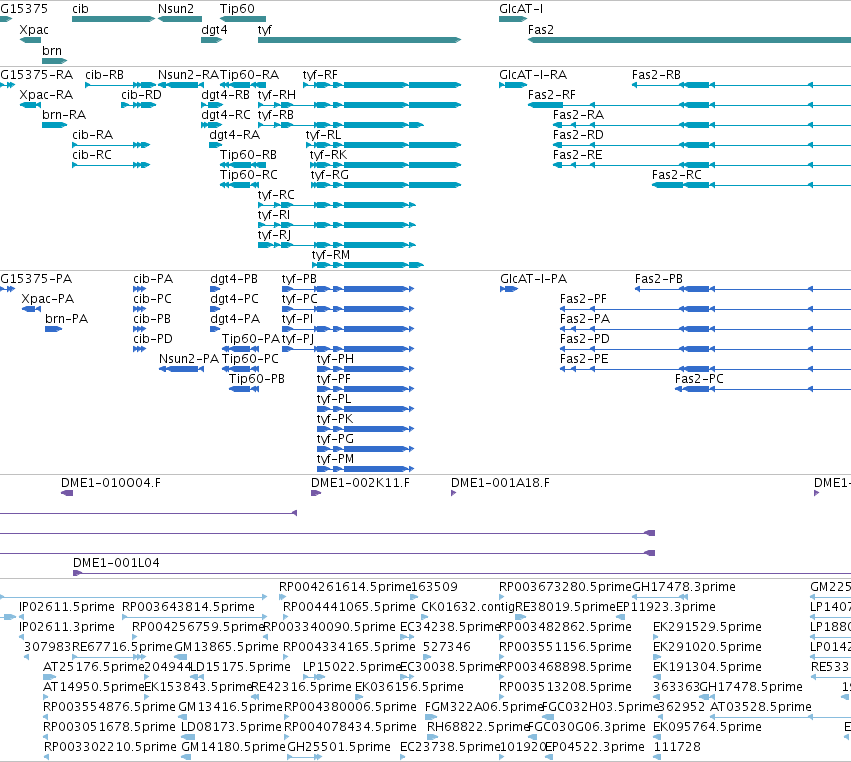Click the EK095764.5prime EST label

coord(707,727)
